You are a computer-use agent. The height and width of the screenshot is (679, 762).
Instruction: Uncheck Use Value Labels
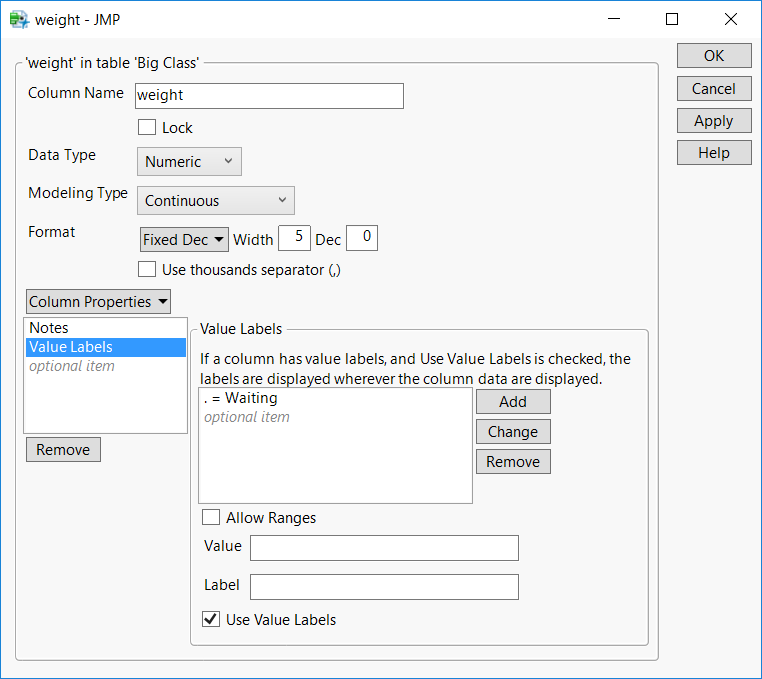pyautogui.click(x=211, y=620)
